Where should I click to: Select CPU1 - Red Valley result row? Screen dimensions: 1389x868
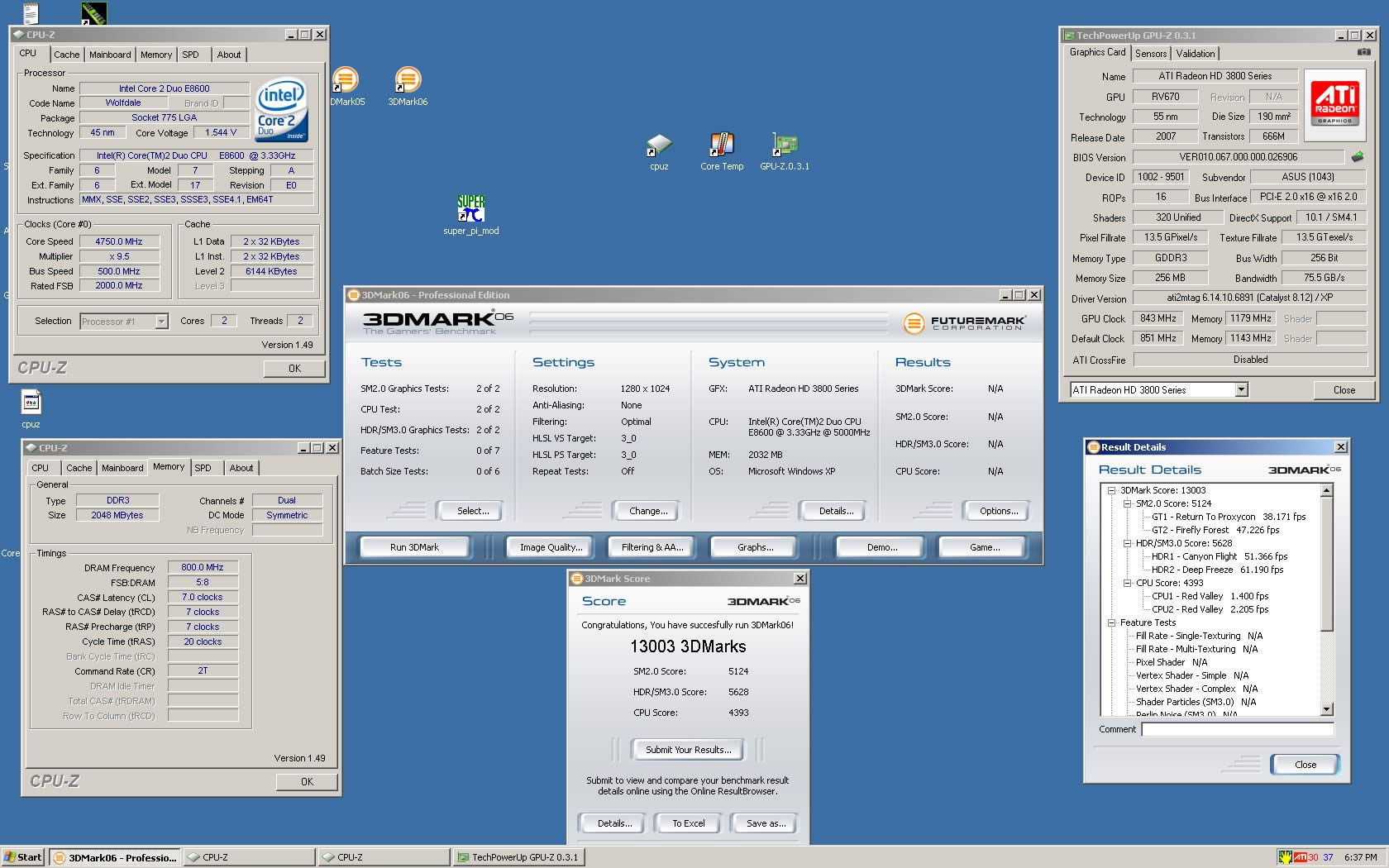1210,596
